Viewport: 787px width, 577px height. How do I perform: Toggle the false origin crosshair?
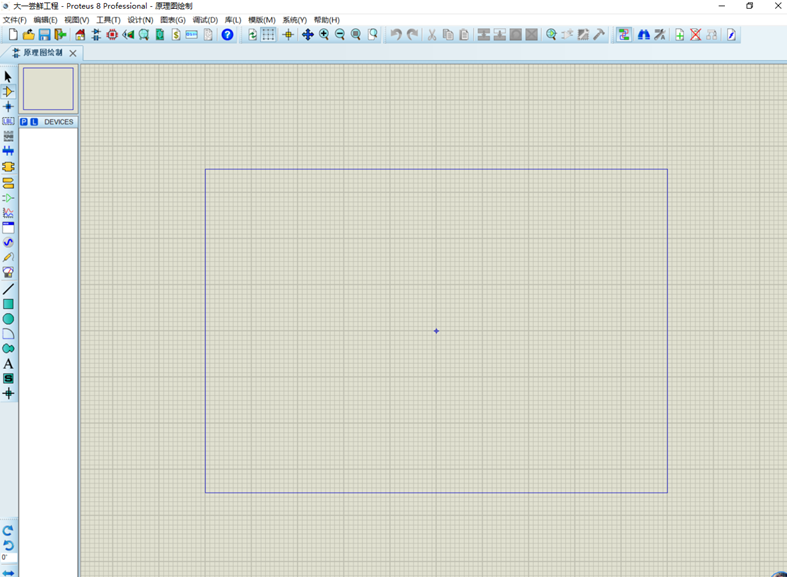(288, 35)
